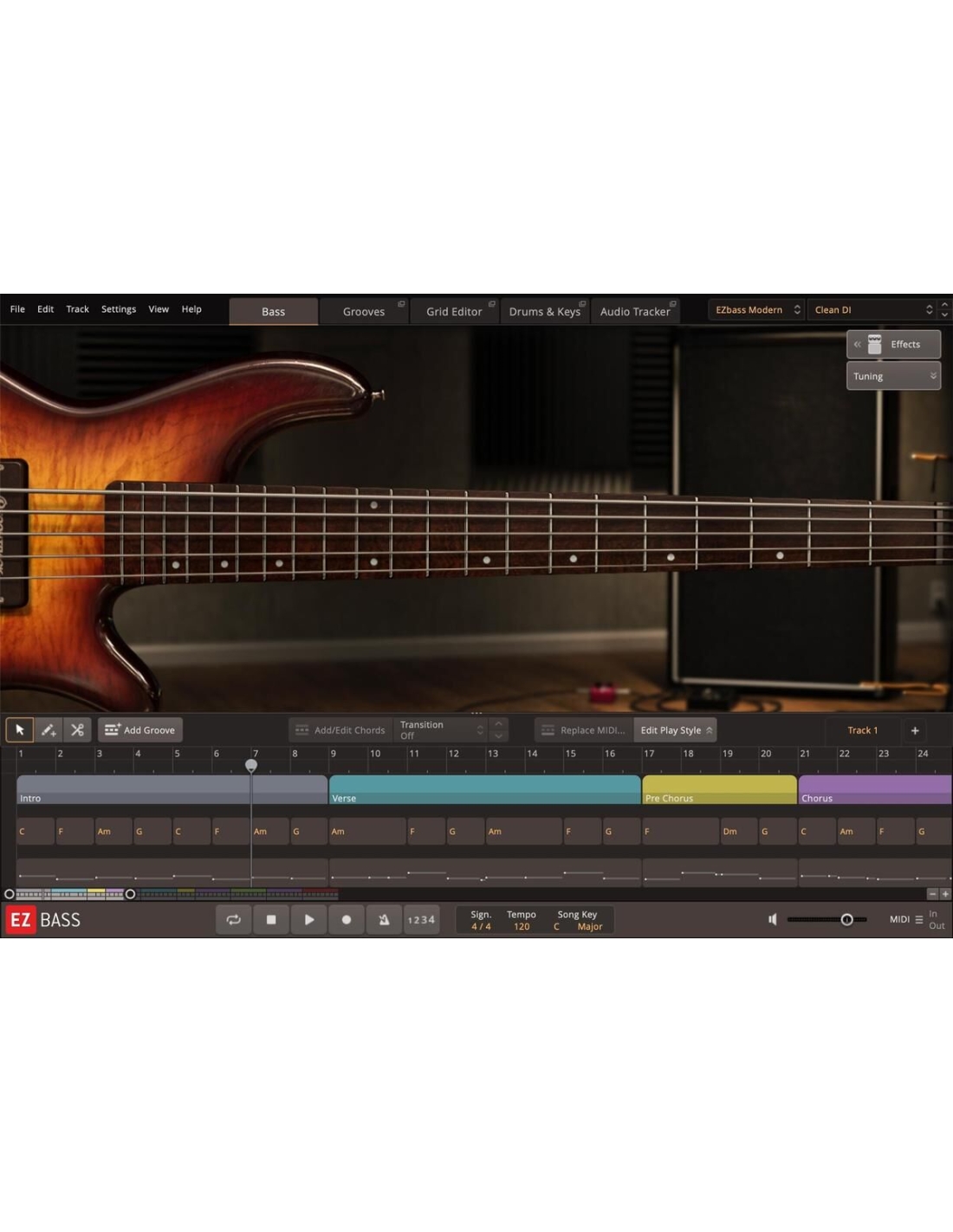Change Song Key root C
This screenshot has width=953, height=1232.
pyautogui.click(x=556, y=926)
